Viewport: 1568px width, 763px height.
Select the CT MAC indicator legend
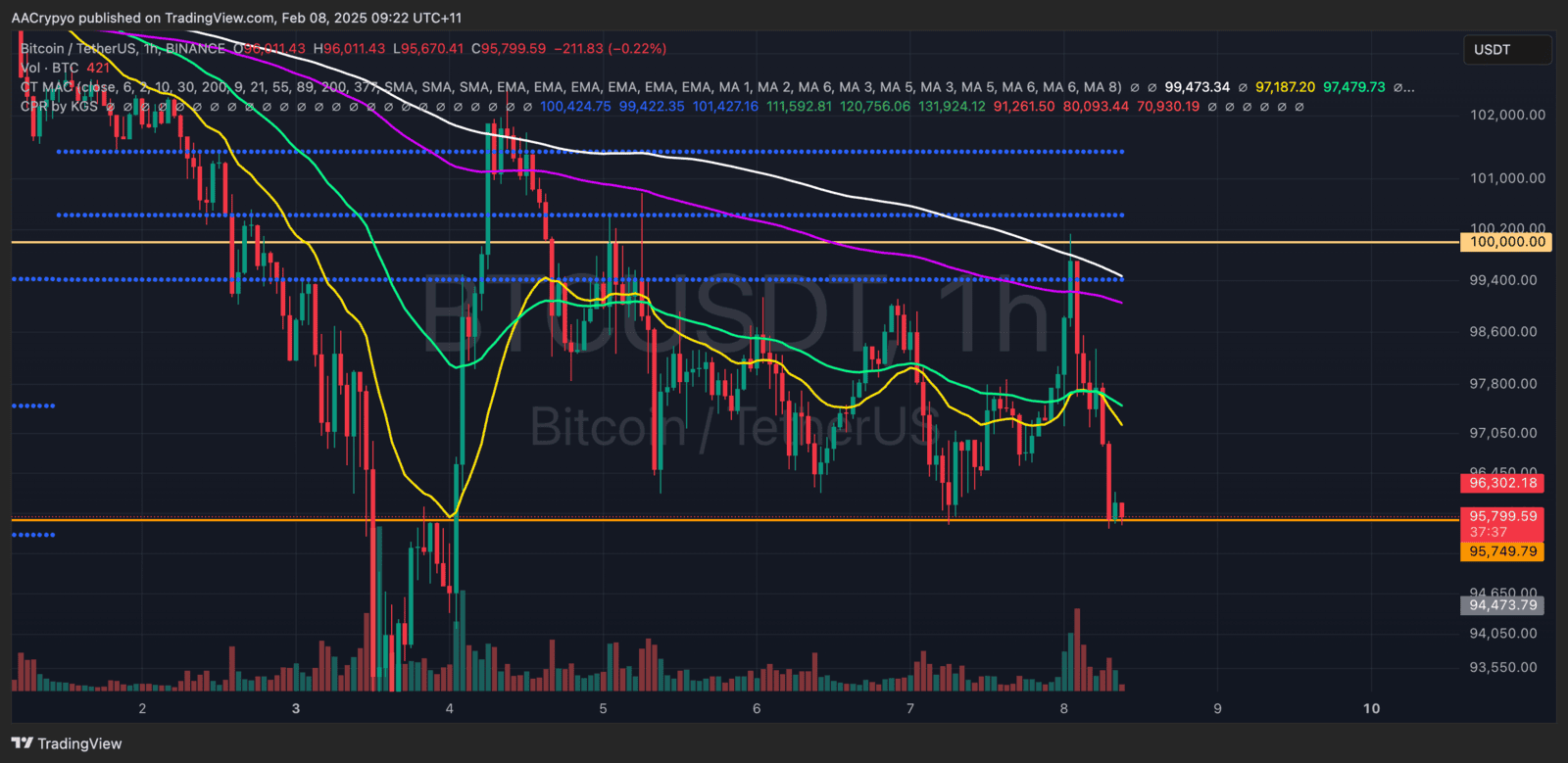(47, 87)
